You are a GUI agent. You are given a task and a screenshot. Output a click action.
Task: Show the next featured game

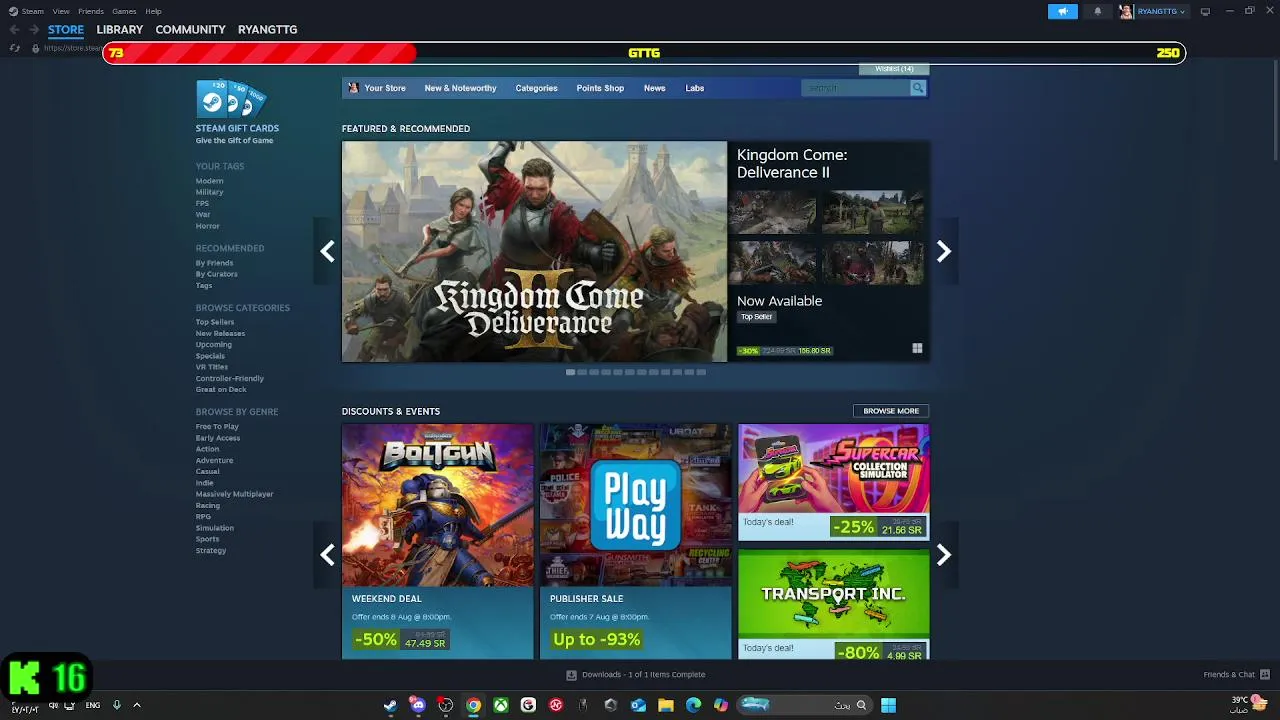pos(943,252)
